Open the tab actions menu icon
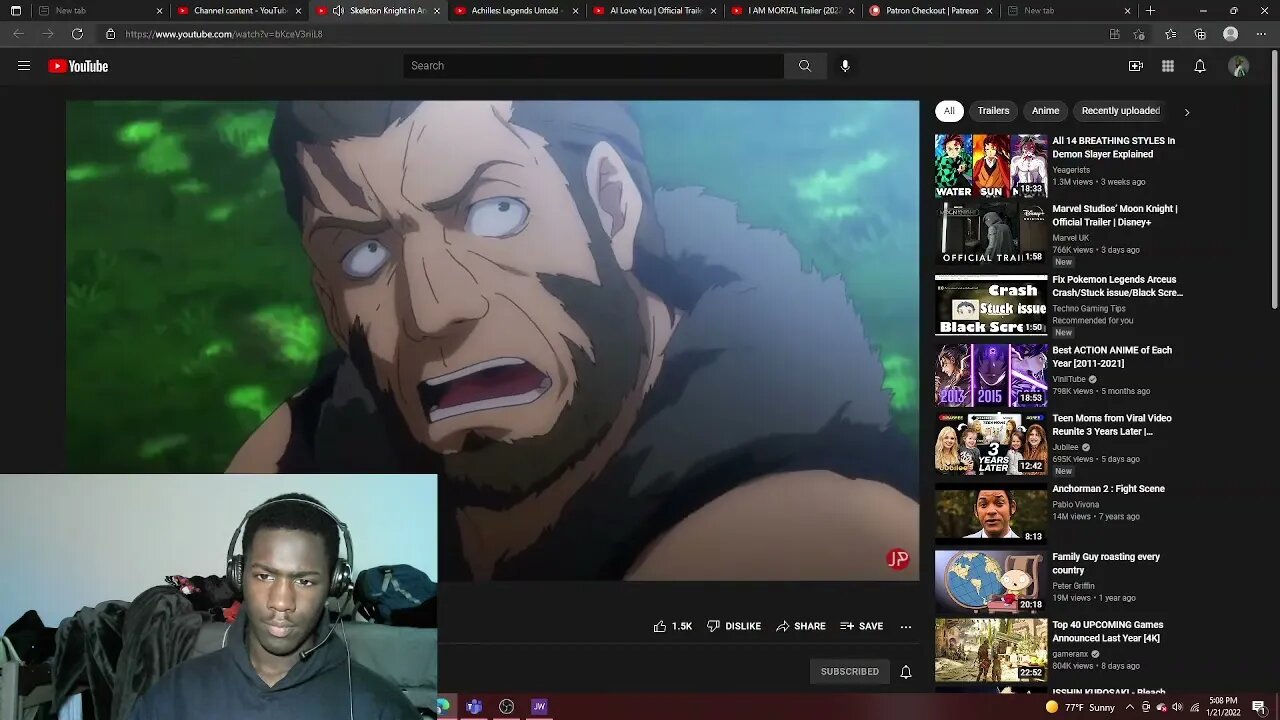 point(15,11)
